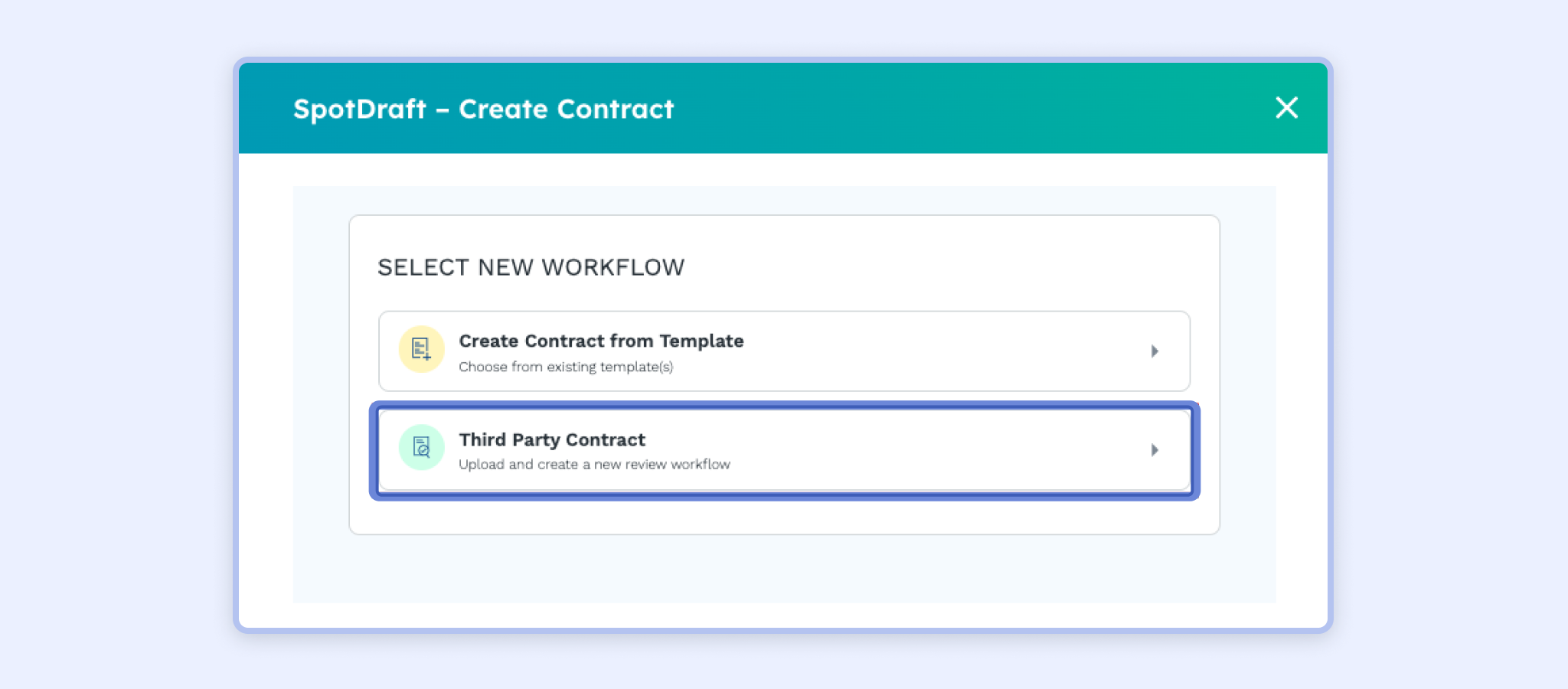Click the text Choose from existing template(s)

click(x=566, y=367)
